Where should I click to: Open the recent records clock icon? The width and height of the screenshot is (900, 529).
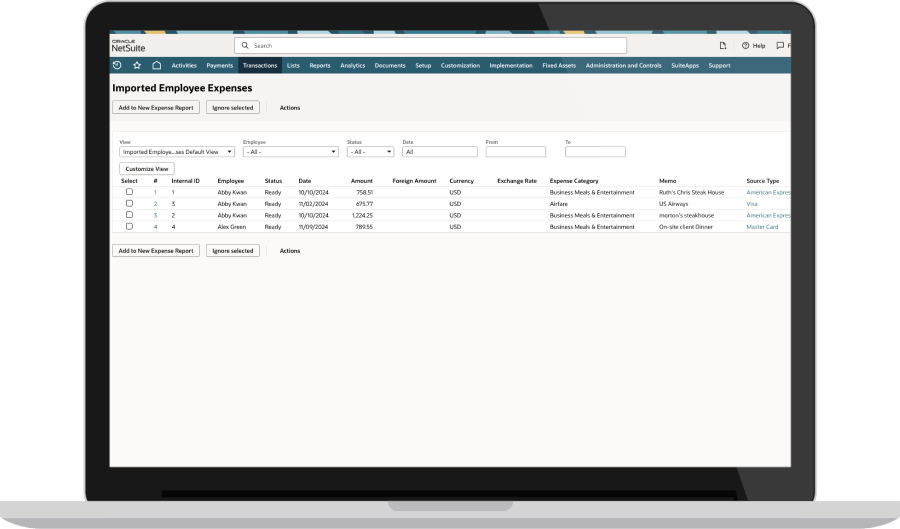(x=117, y=66)
